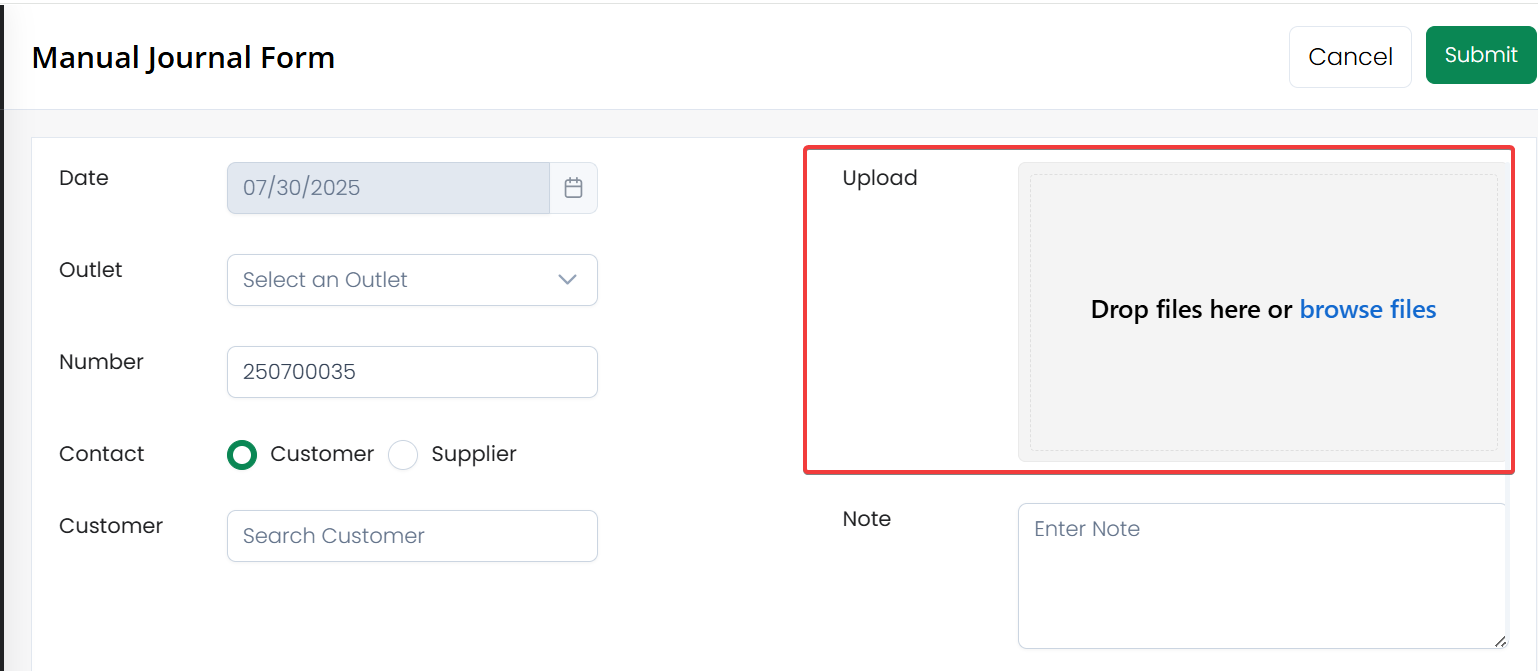Click the chevron arrow in Outlet field
This screenshot has height=671, width=1538.
click(568, 280)
